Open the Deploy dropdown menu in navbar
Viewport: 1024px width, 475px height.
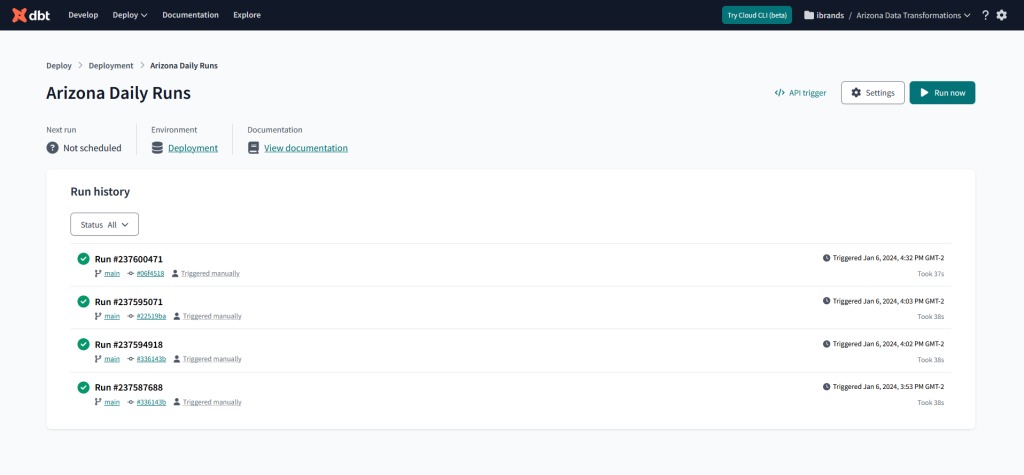[x=130, y=15]
